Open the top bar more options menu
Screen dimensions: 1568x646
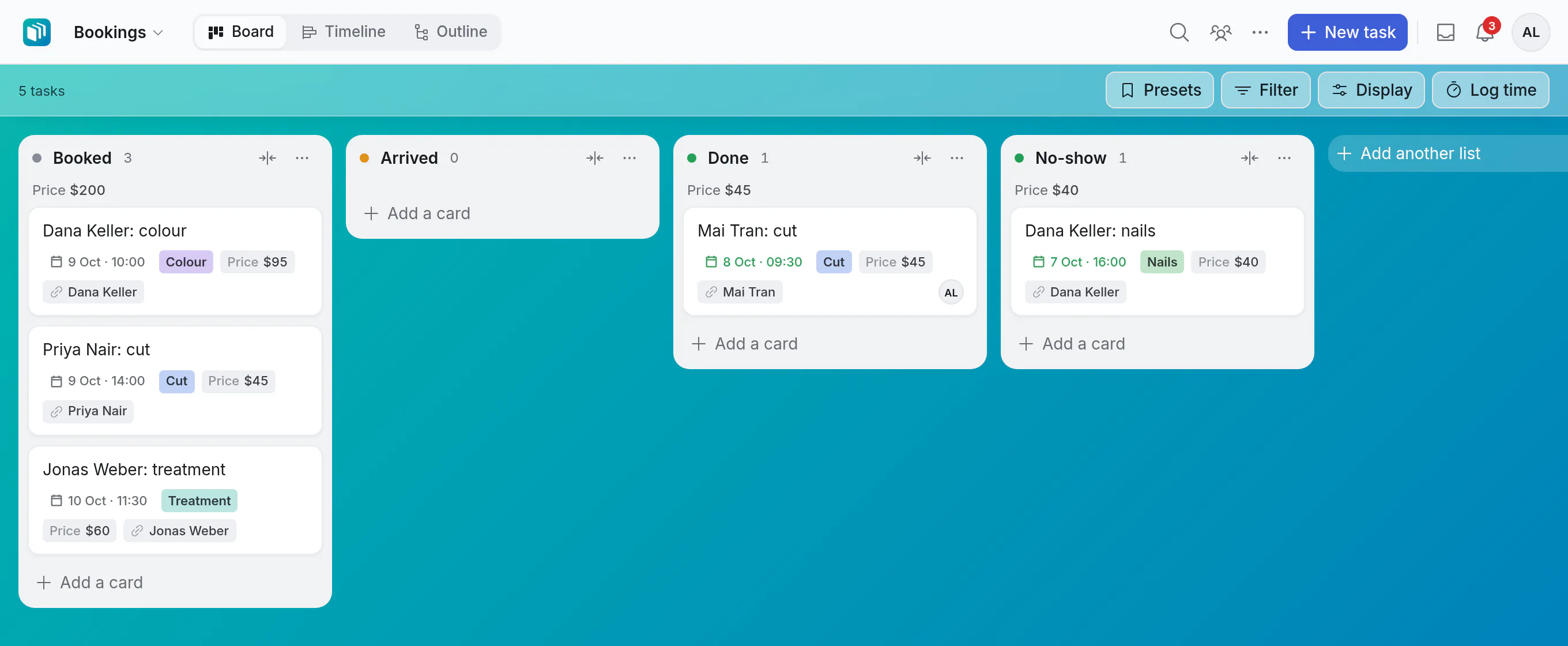(x=1260, y=32)
